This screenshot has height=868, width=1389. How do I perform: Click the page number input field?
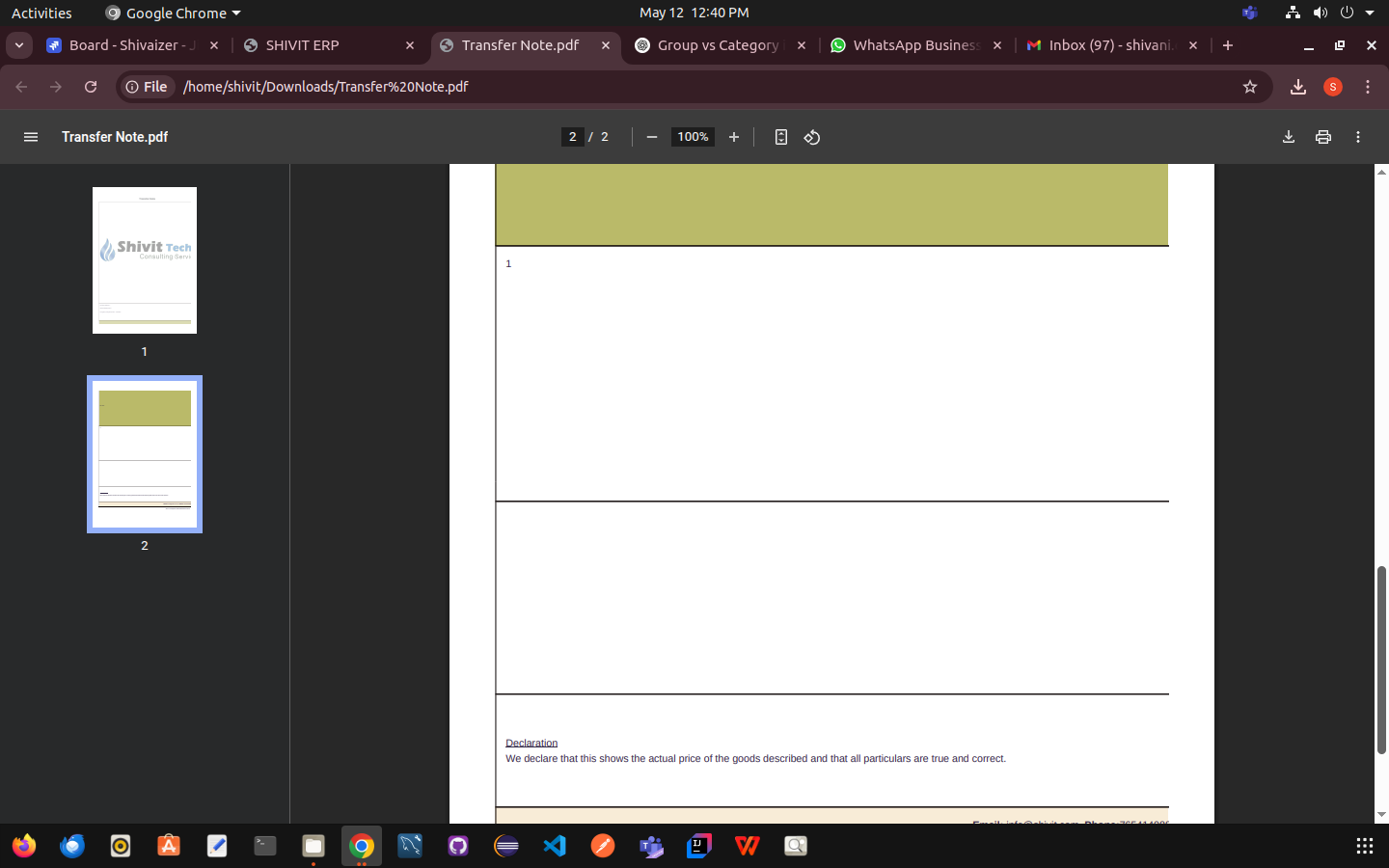pyautogui.click(x=573, y=137)
